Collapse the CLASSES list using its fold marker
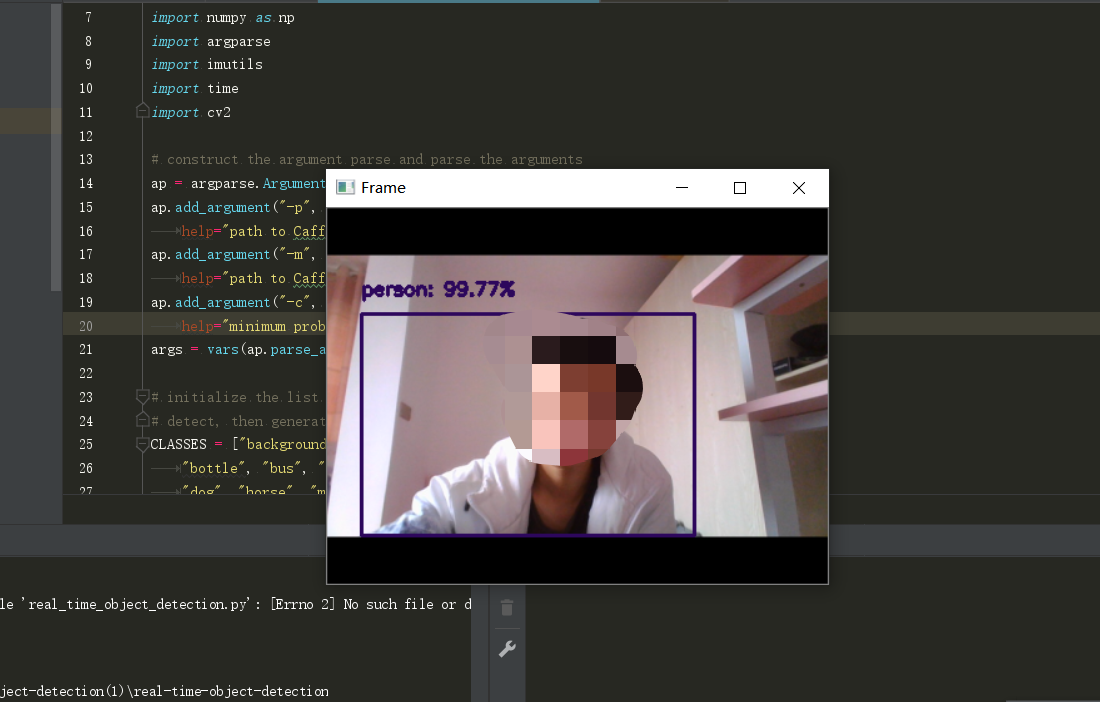 point(141,441)
